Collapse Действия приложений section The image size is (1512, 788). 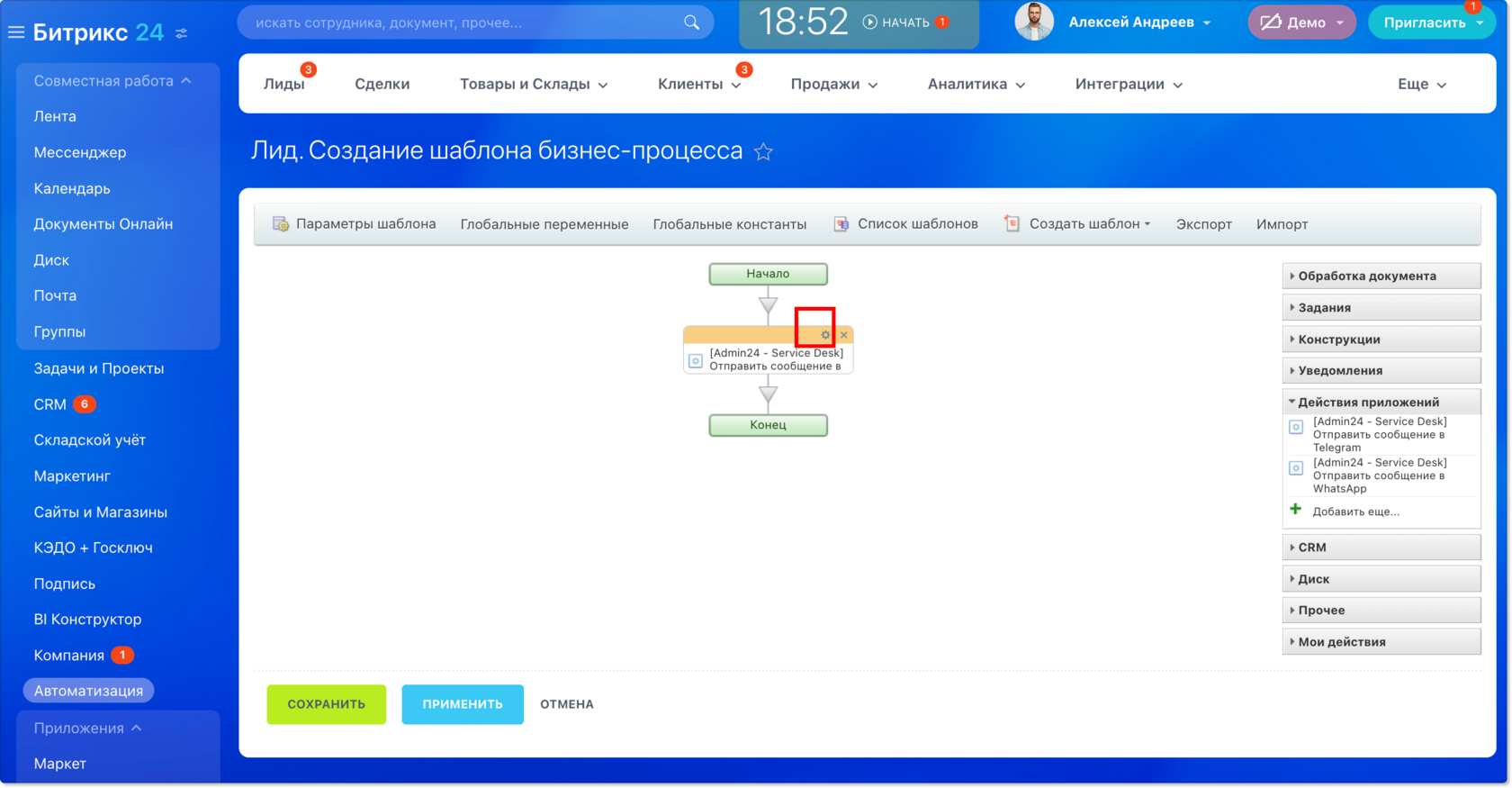(x=1381, y=403)
